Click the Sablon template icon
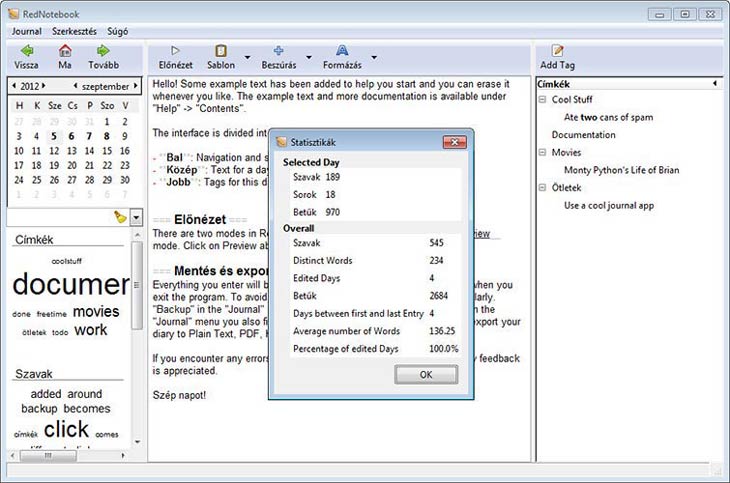This screenshot has width=730, height=483. (x=221, y=50)
